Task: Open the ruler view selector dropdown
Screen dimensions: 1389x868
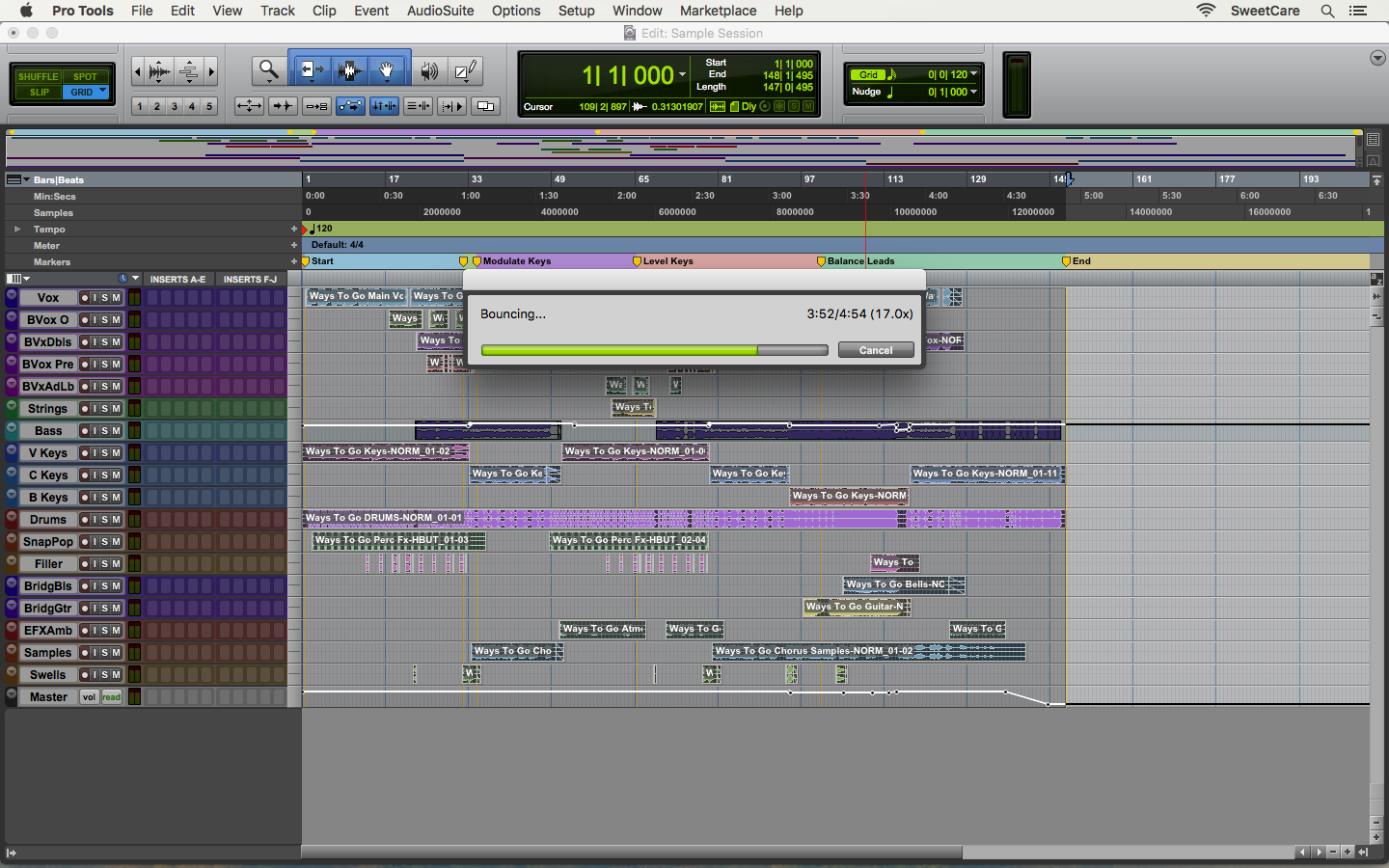Action: 18,179
